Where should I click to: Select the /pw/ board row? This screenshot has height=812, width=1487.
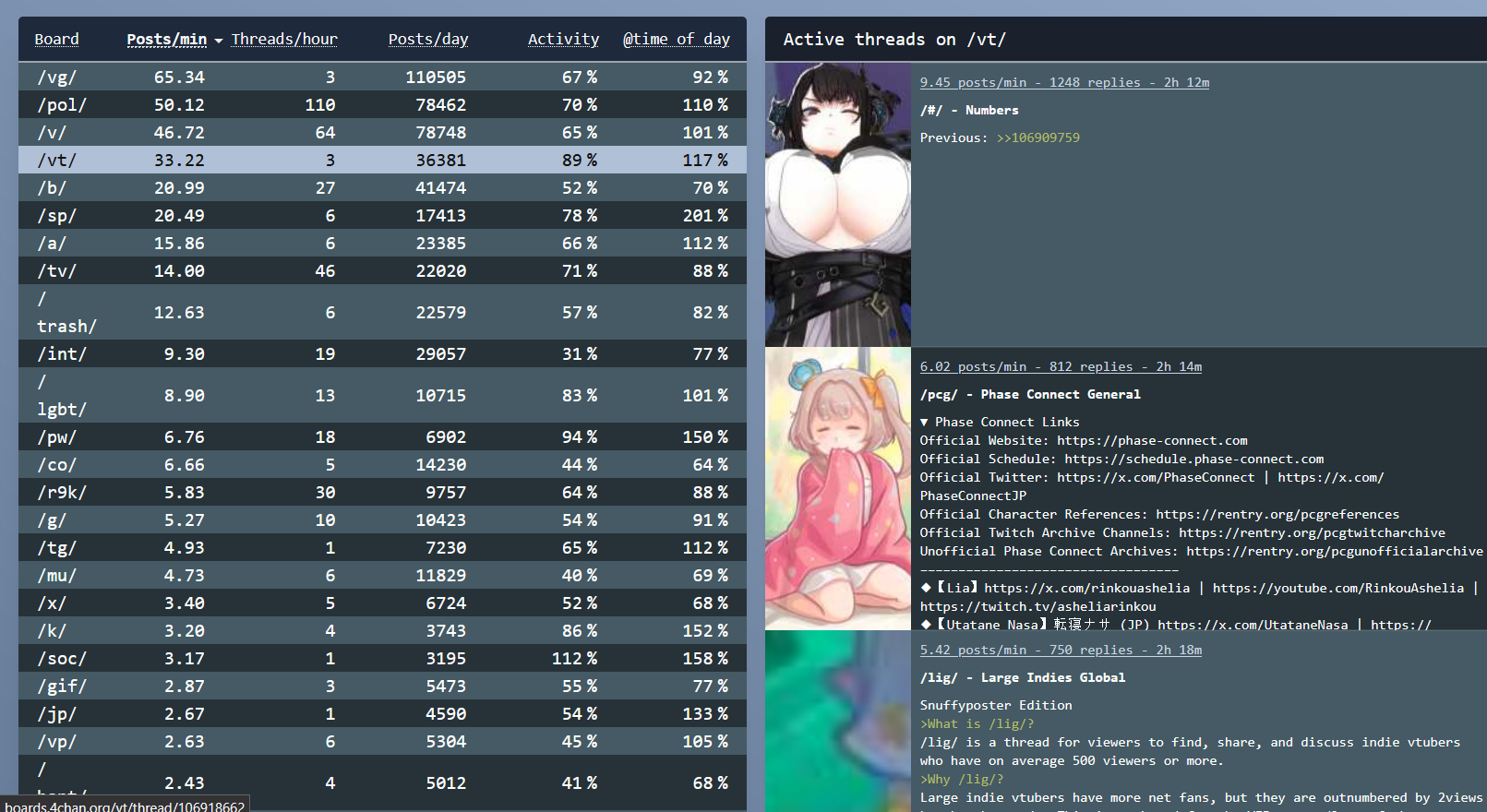point(382,436)
